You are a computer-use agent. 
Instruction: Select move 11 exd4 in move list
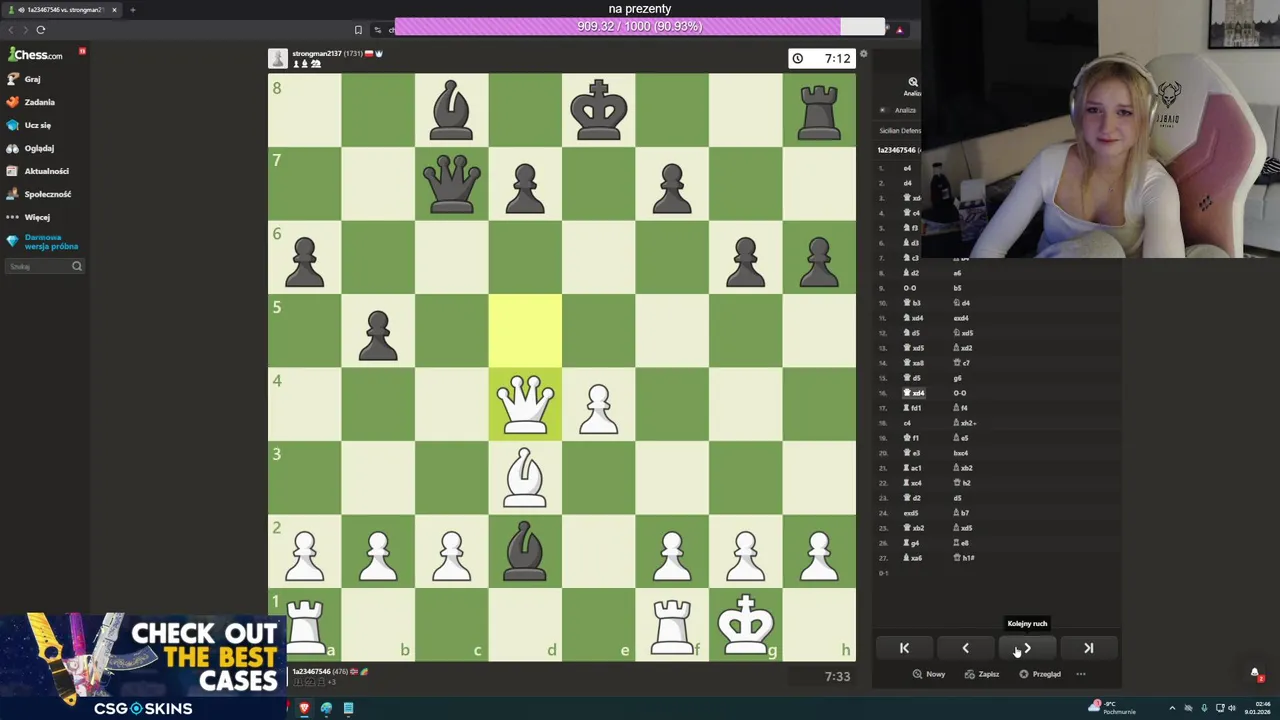tap(963, 318)
